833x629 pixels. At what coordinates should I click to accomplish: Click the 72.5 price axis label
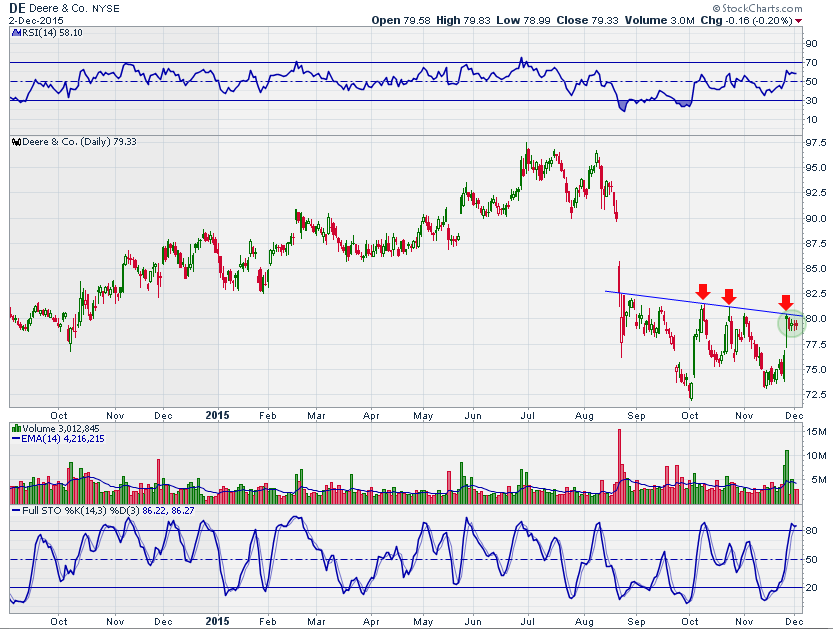[x=816, y=395]
